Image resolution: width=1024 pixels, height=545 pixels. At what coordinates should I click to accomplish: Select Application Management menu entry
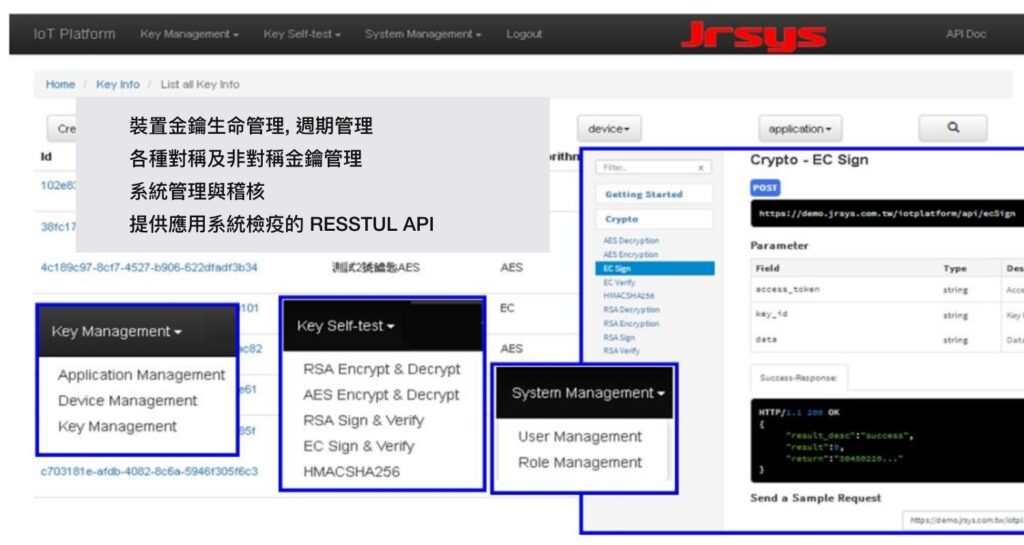(x=141, y=375)
